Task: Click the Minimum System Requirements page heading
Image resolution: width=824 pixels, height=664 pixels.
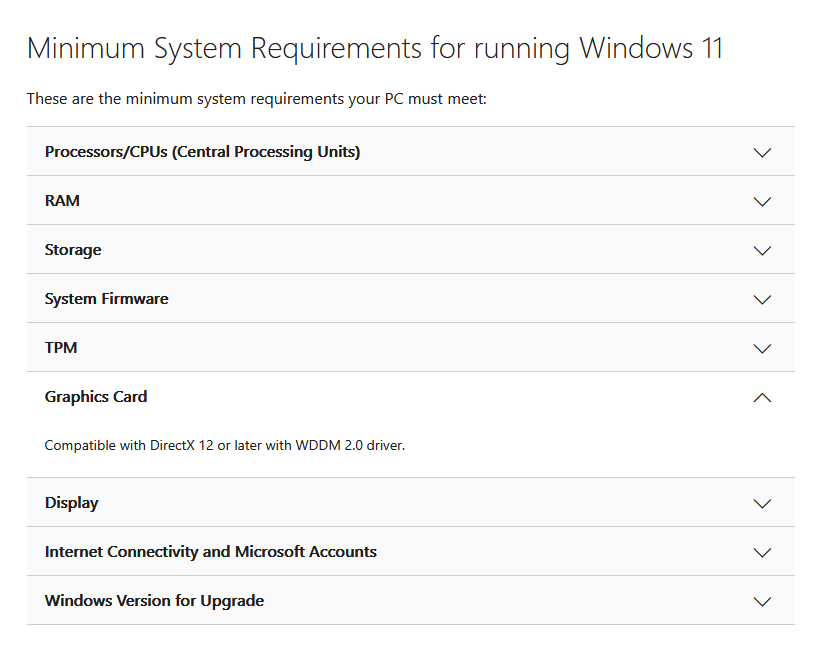Action: pos(374,48)
